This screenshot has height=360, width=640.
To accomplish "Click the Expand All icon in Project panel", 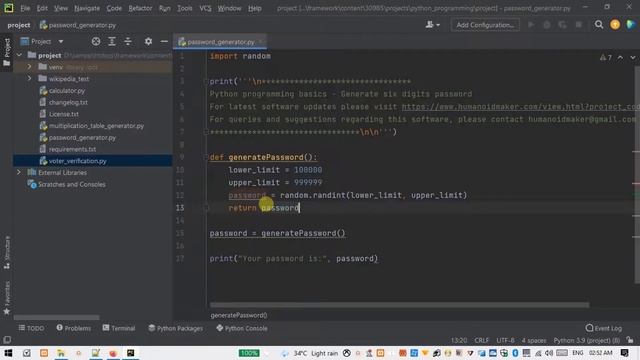I will (112, 41).
